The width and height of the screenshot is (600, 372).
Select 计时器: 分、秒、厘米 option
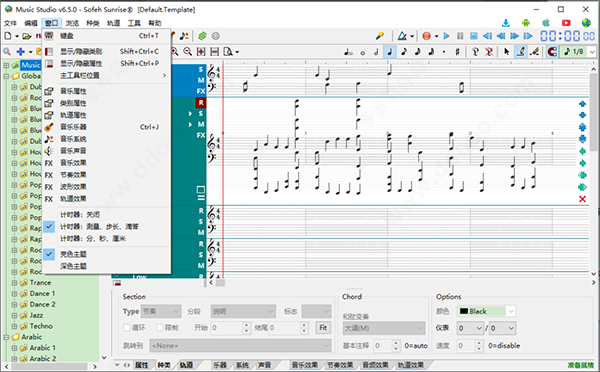click(x=106, y=238)
